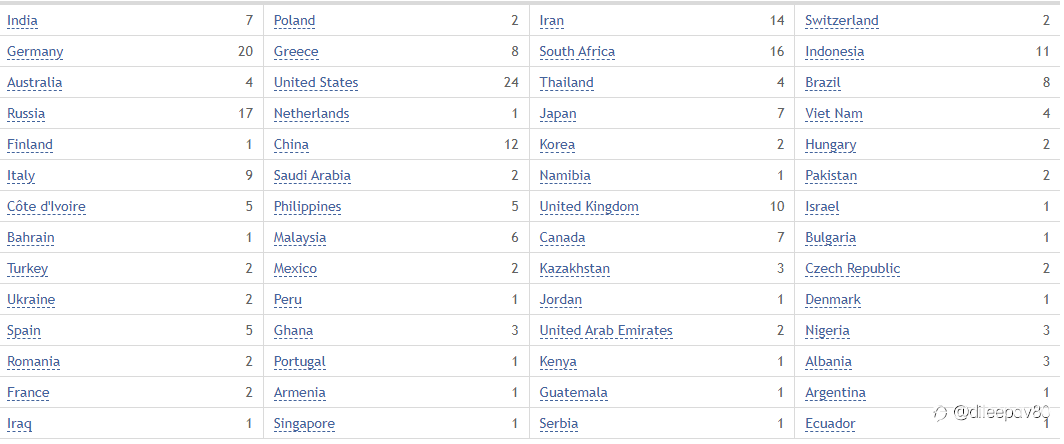Open the Iraq link
Image resolution: width=1064 pixels, height=444 pixels.
(x=19, y=424)
